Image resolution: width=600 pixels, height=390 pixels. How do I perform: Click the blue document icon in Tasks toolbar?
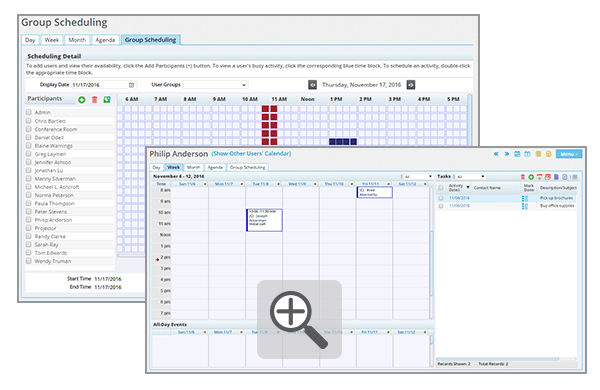(556, 177)
